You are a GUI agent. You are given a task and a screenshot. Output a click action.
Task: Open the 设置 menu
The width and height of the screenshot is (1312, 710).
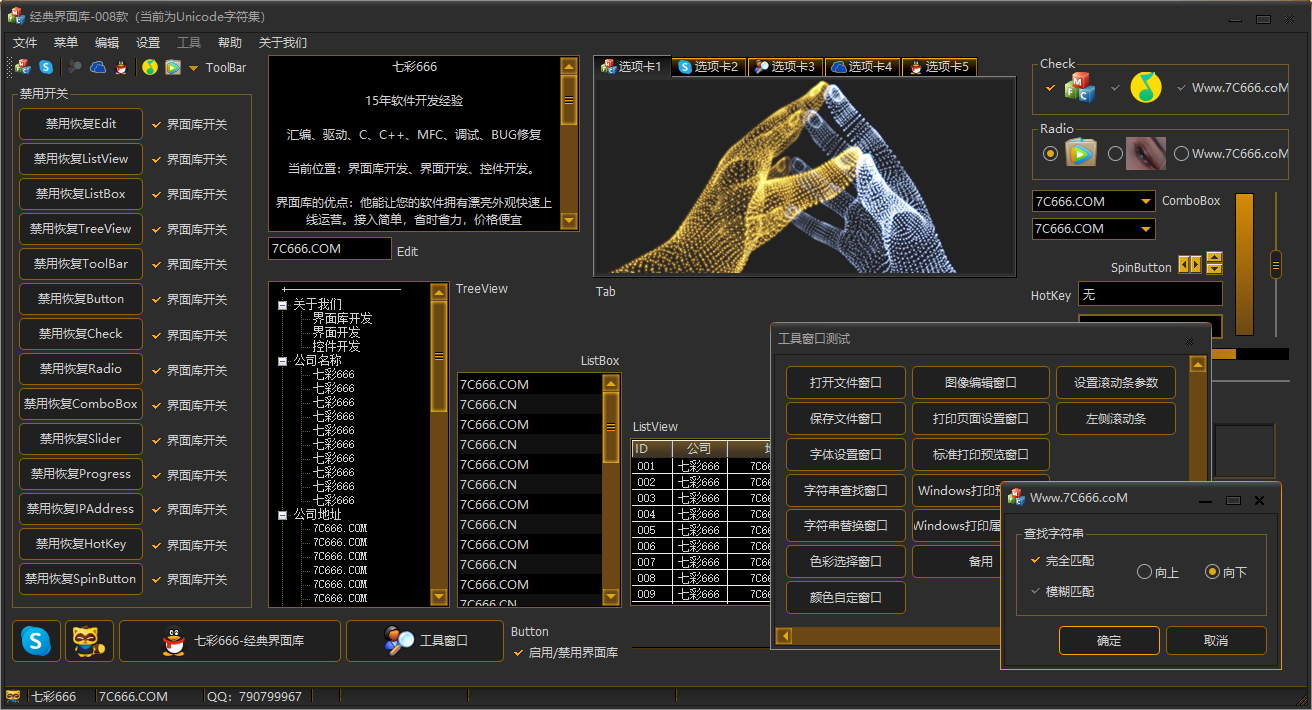tap(148, 43)
